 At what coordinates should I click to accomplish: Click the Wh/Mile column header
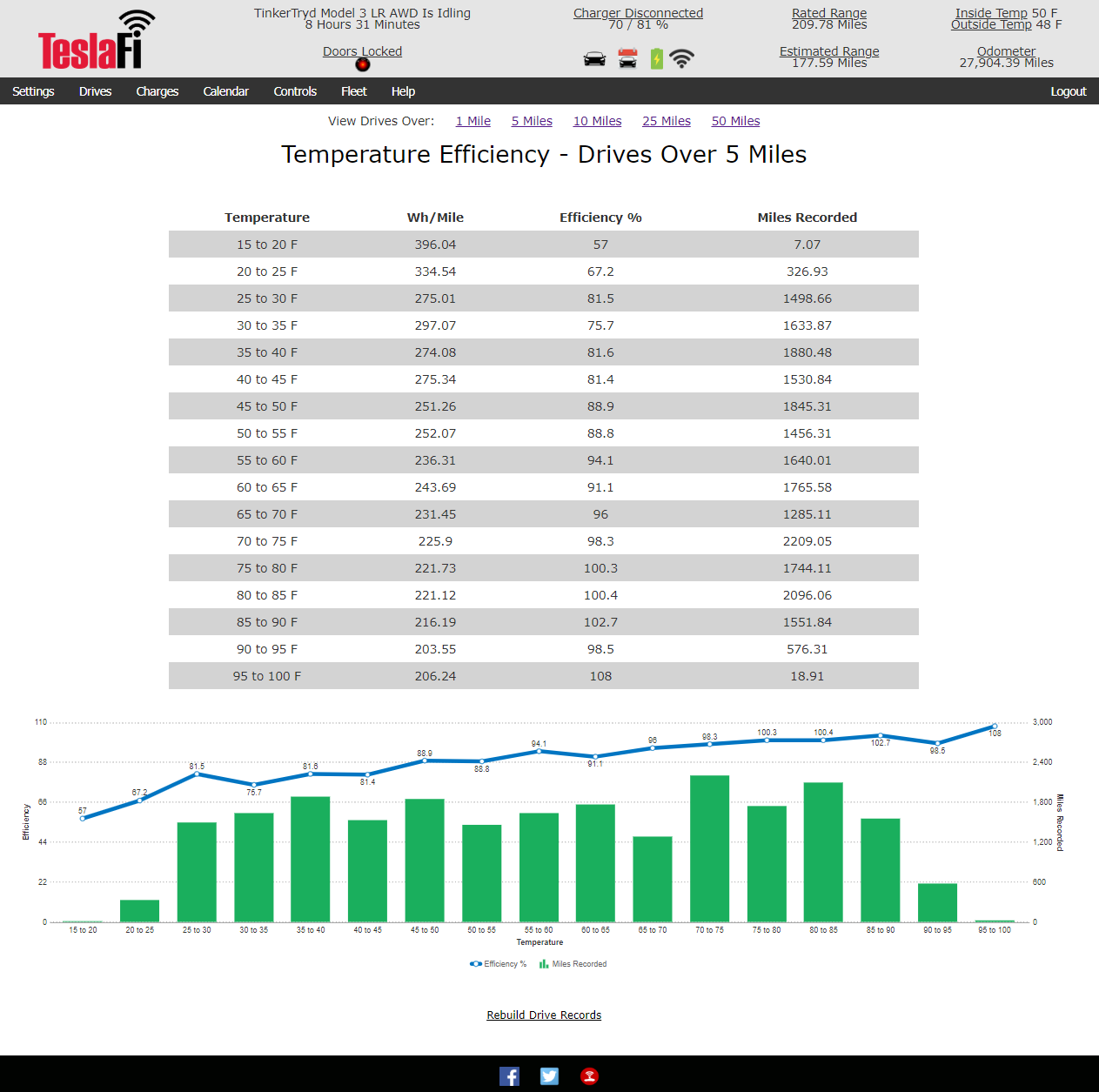pos(435,218)
